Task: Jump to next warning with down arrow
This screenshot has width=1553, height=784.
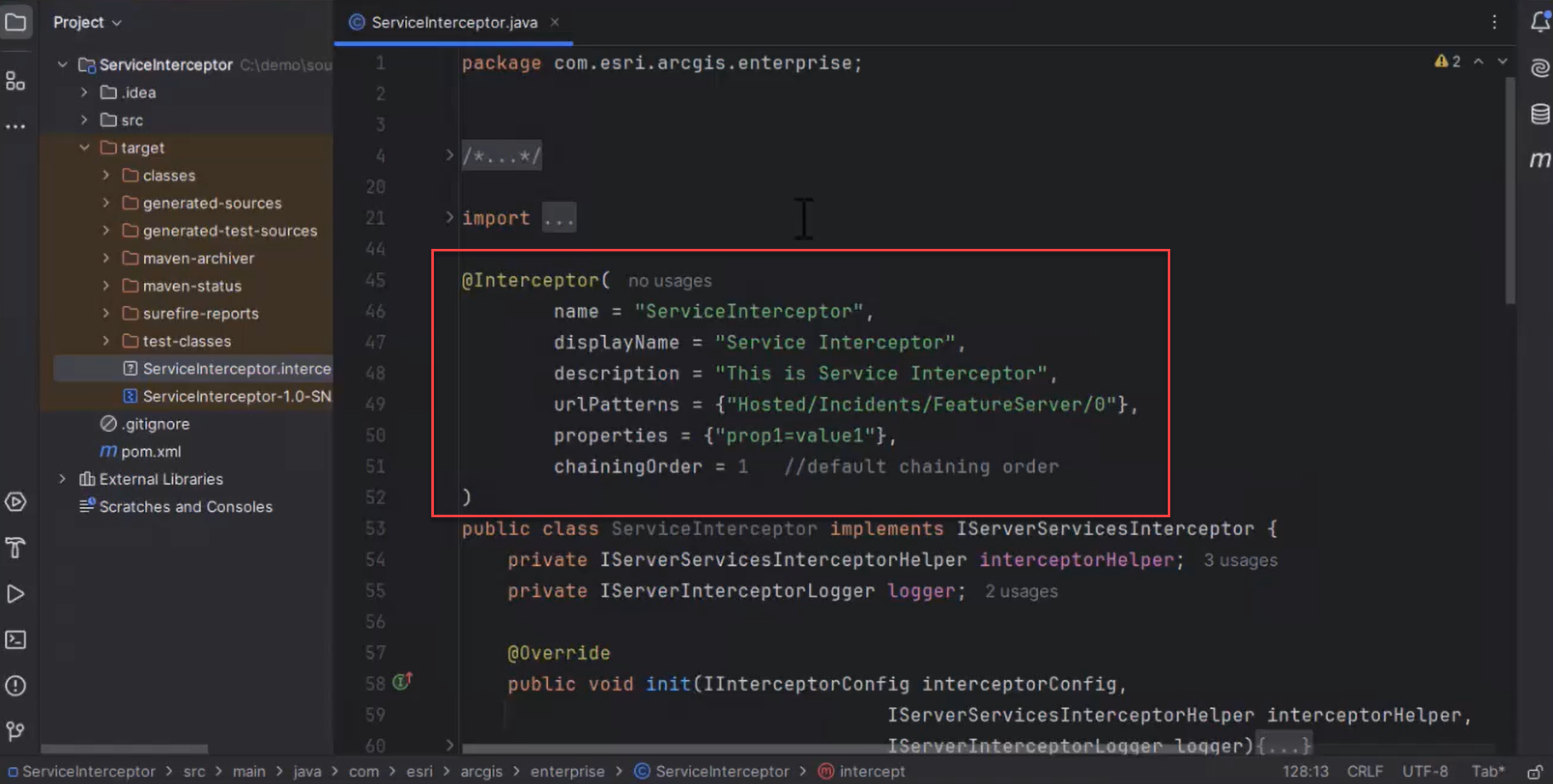Action: point(1502,61)
